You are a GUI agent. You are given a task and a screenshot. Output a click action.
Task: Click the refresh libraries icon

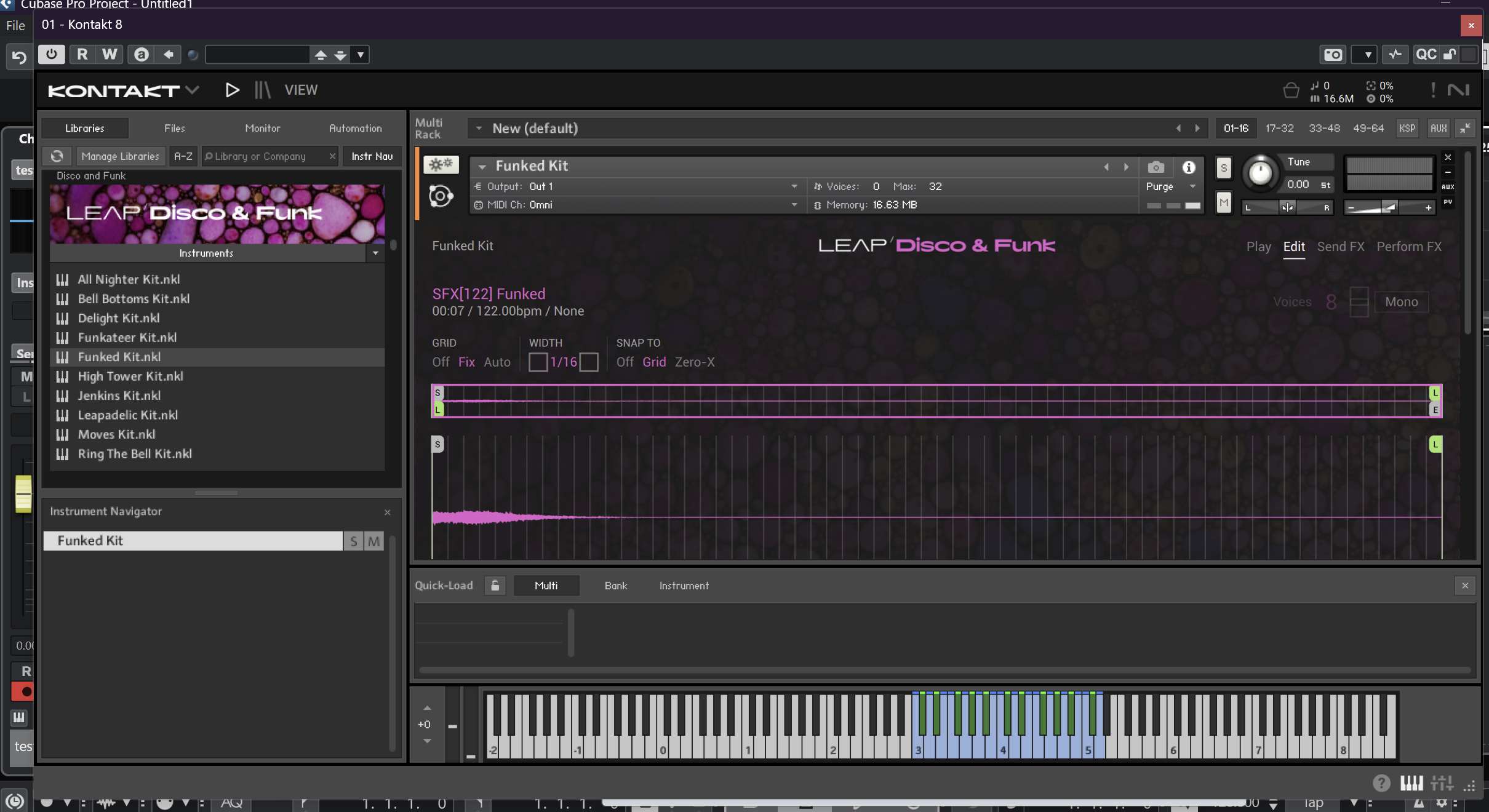(x=57, y=156)
